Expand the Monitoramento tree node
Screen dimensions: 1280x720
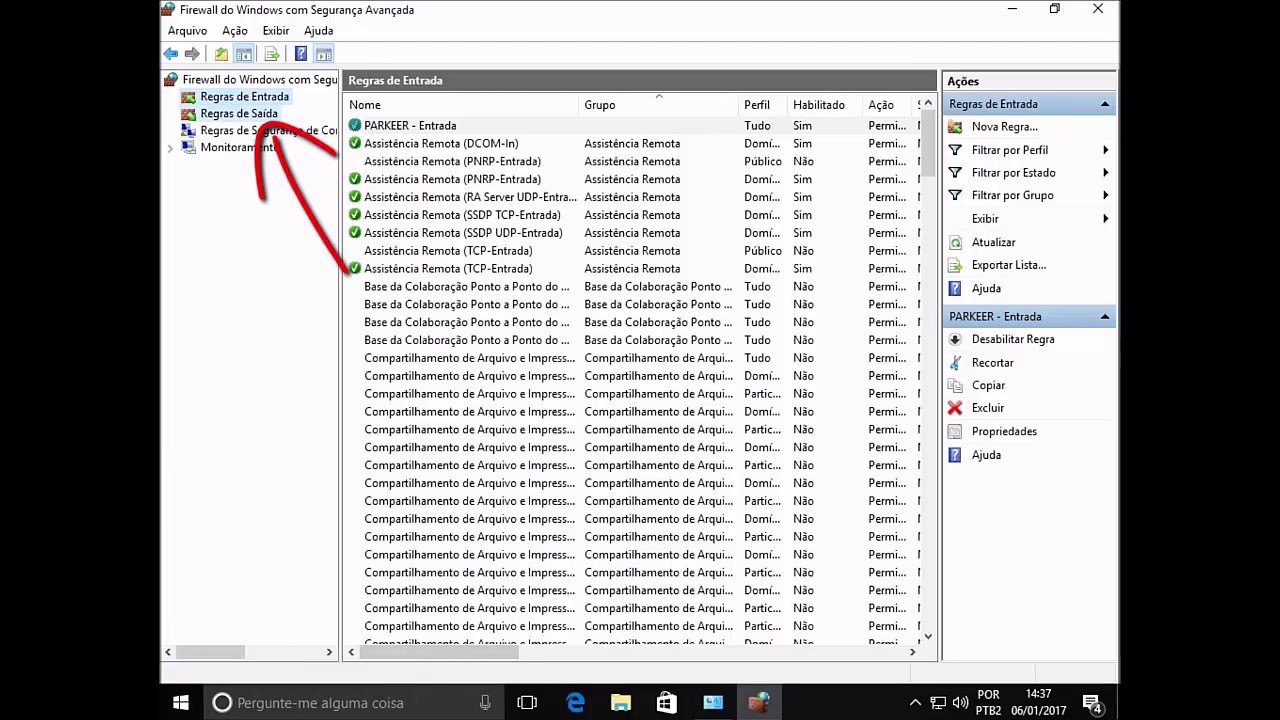pos(170,148)
